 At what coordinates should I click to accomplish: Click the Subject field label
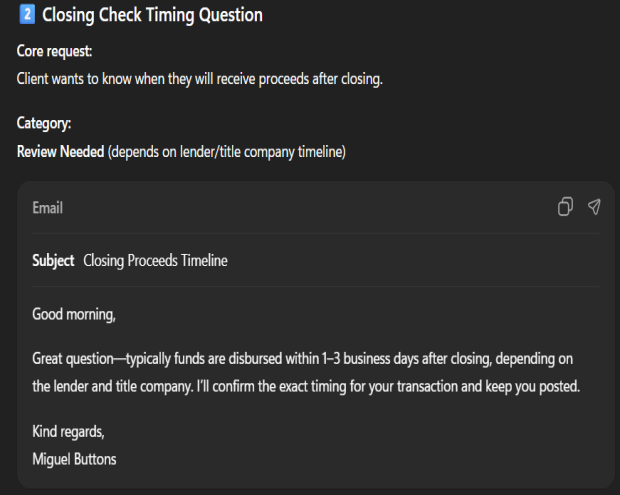[53, 261]
